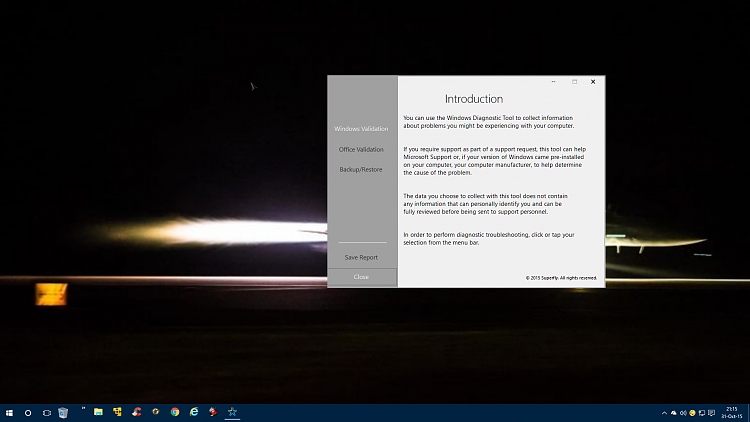
Task: Open the Windows Start menu
Action: coord(9,412)
